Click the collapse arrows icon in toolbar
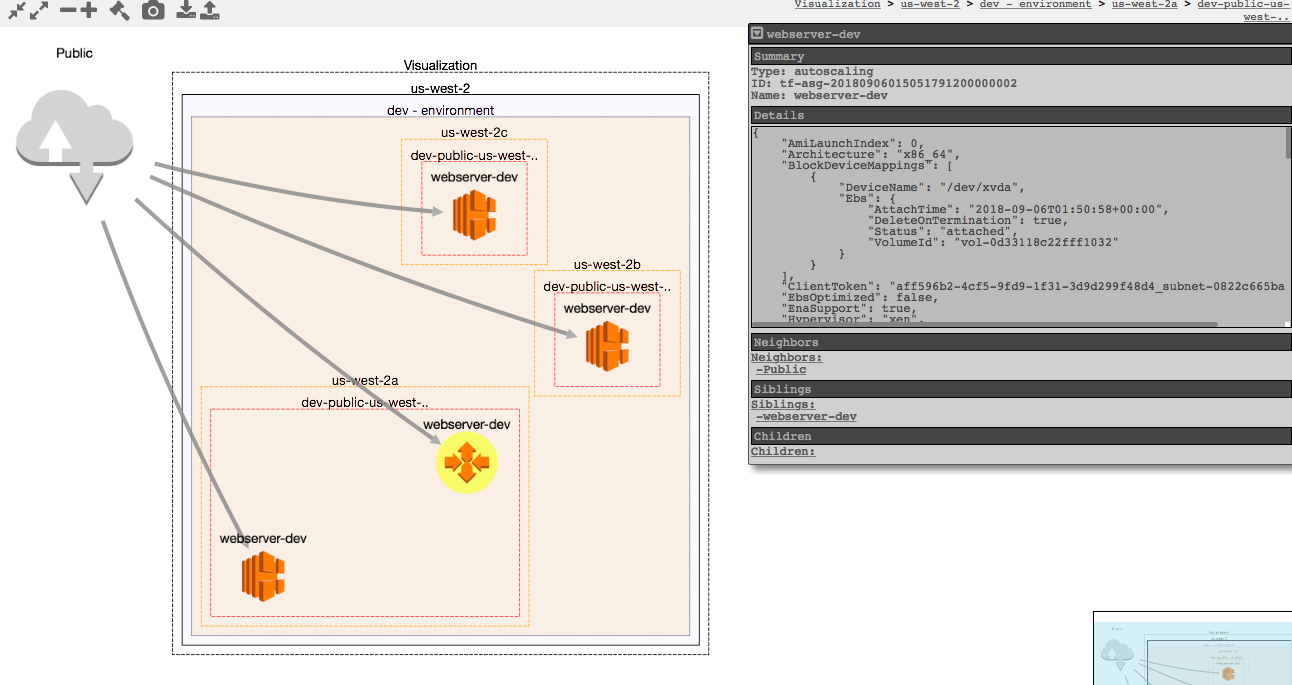The height and width of the screenshot is (685, 1292). coord(16,11)
